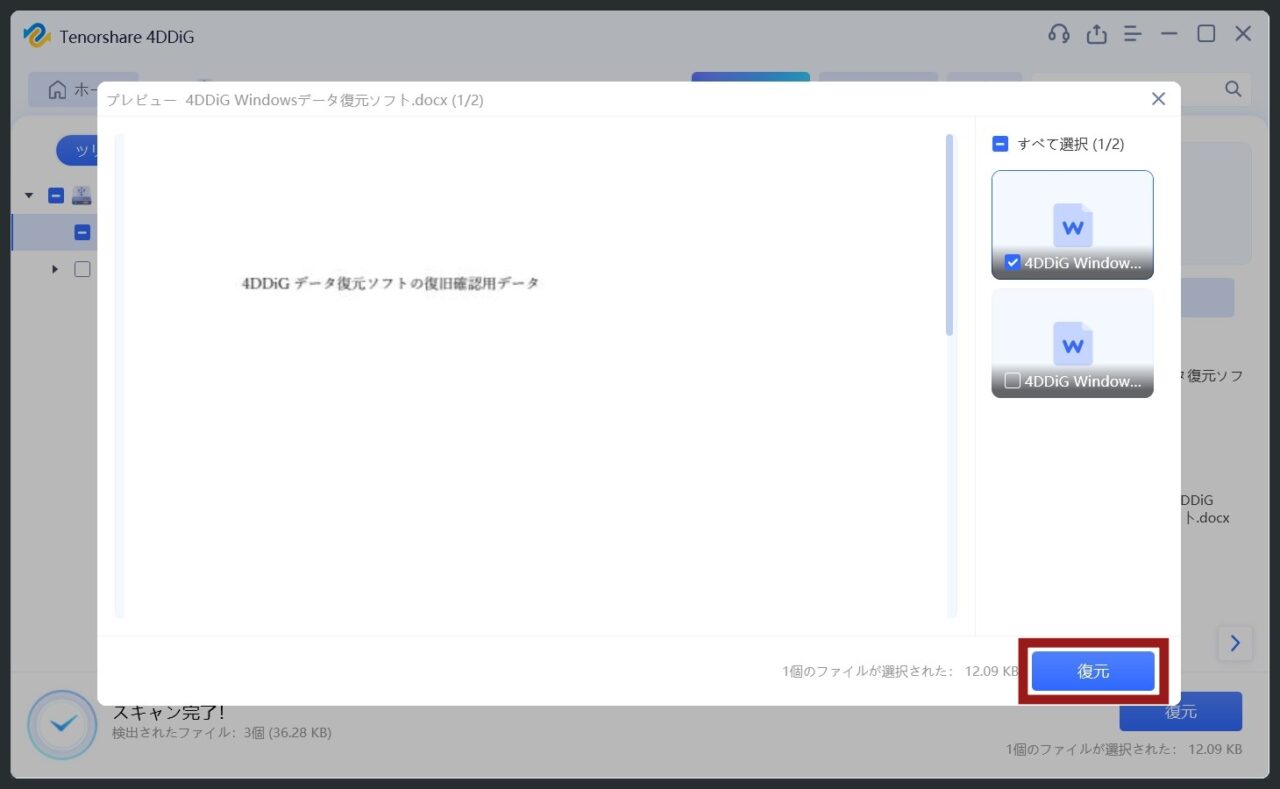
Task: Collapse the drive tree node arrow
Action: click(x=29, y=196)
